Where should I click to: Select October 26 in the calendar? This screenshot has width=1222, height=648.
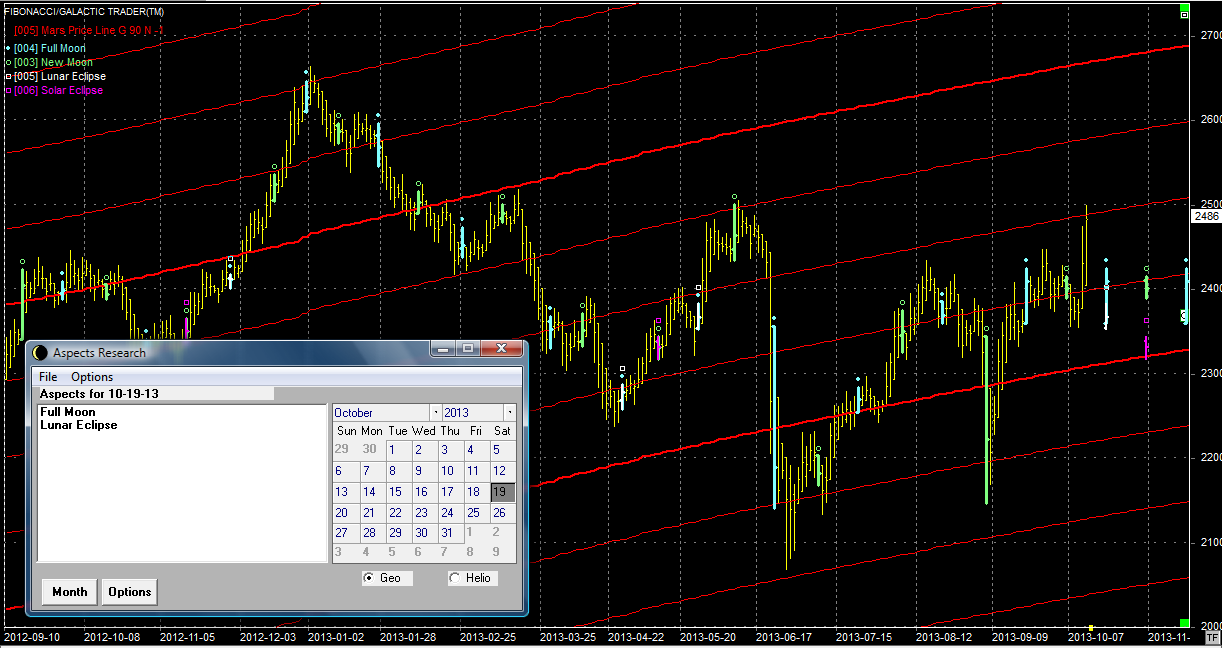[x=499, y=513]
